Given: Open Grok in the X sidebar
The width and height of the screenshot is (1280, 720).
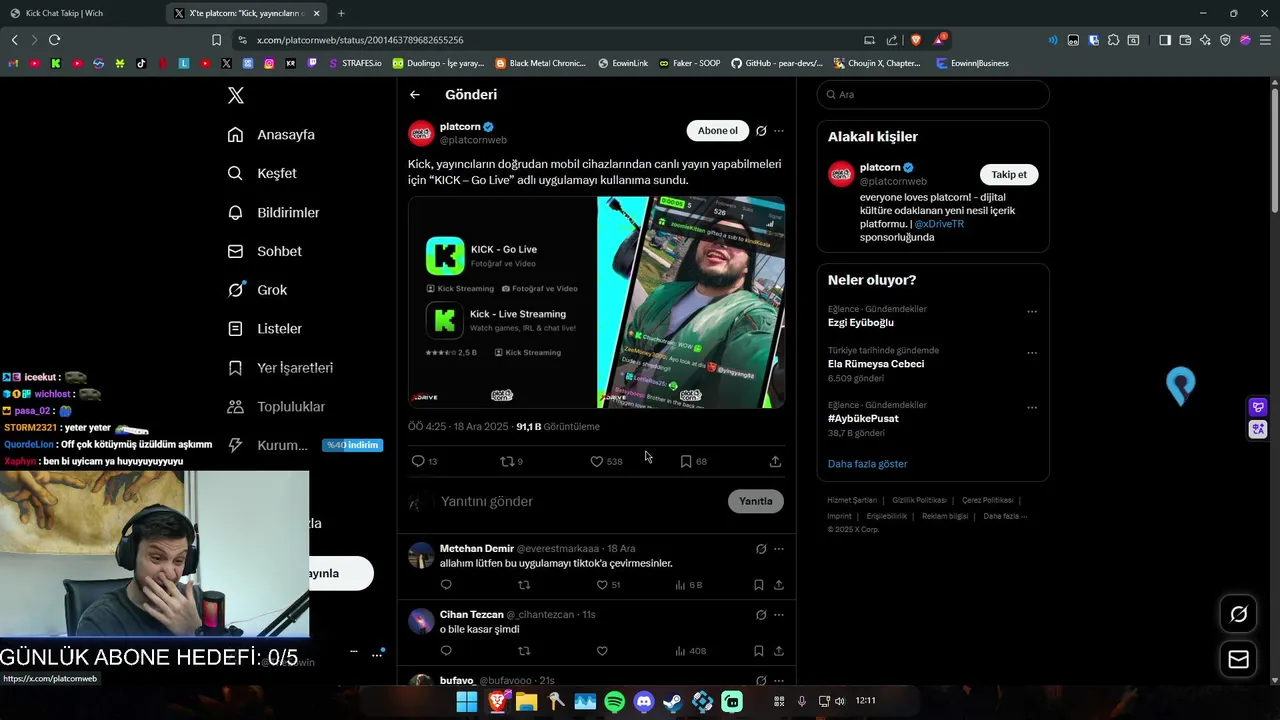Looking at the screenshot, I should click(257, 290).
